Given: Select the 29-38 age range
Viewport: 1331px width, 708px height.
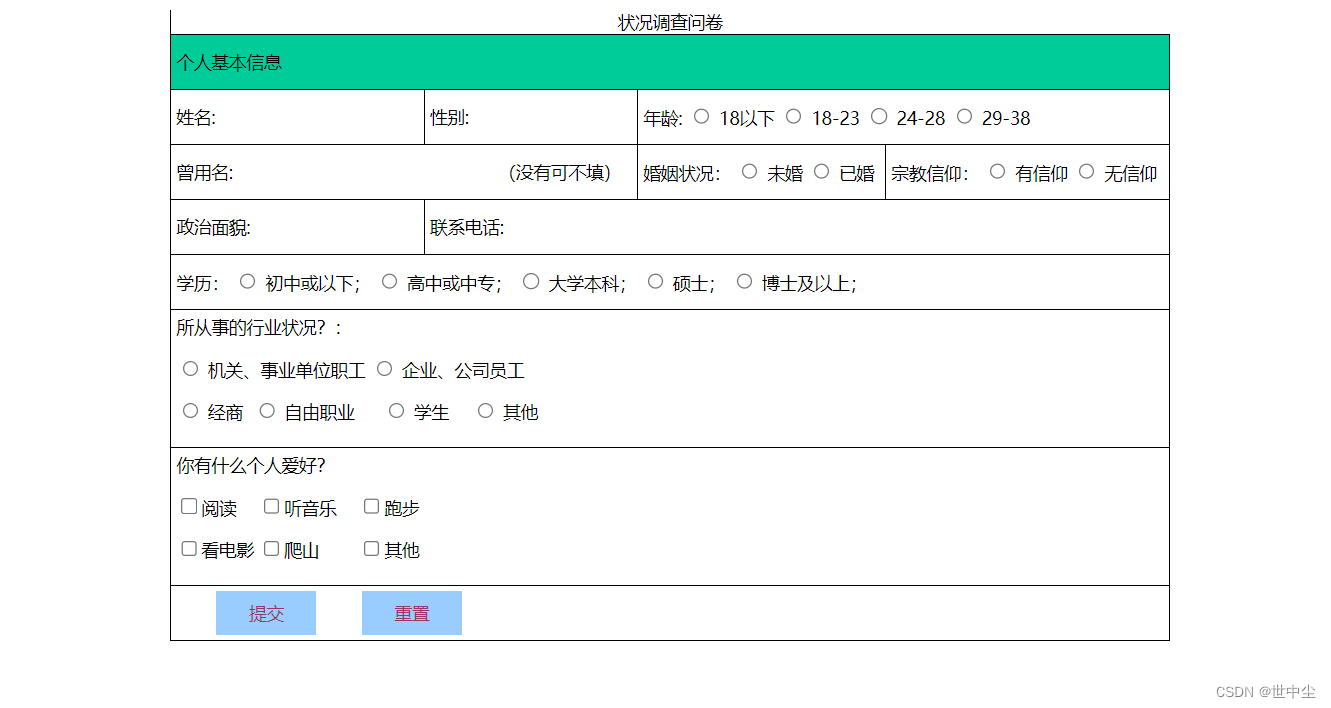Looking at the screenshot, I should tap(964, 116).
